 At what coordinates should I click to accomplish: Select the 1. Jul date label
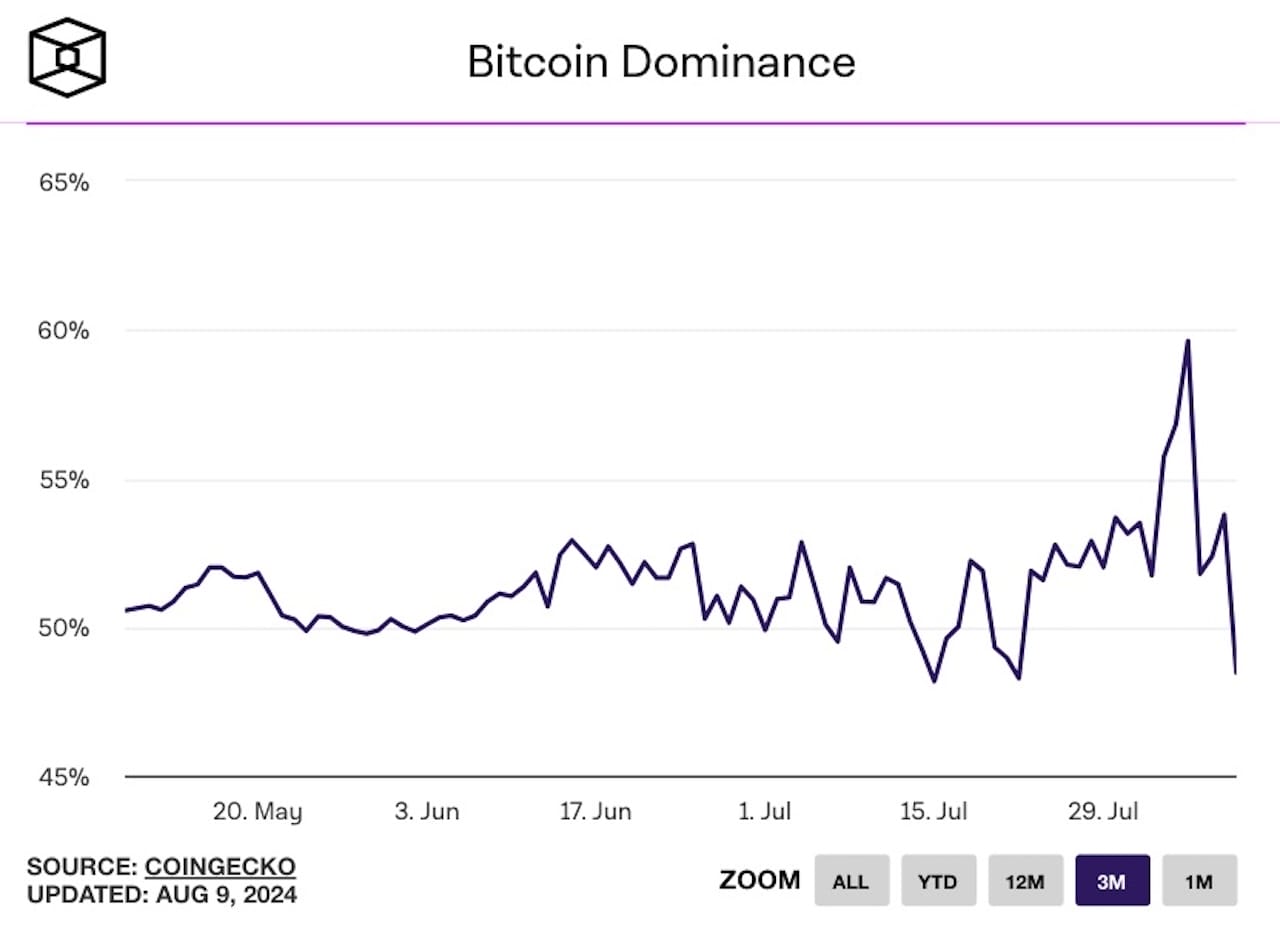pyautogui.click(x=763, y=811)
